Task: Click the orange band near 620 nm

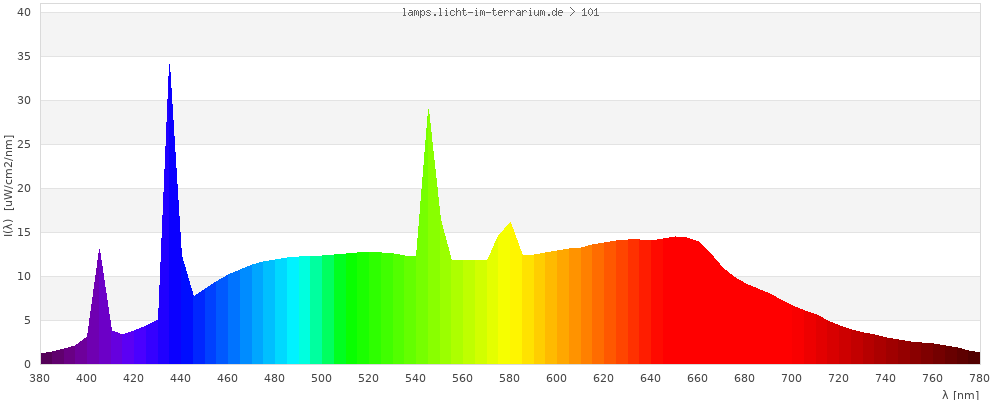Action: click(x=604, y=310)
